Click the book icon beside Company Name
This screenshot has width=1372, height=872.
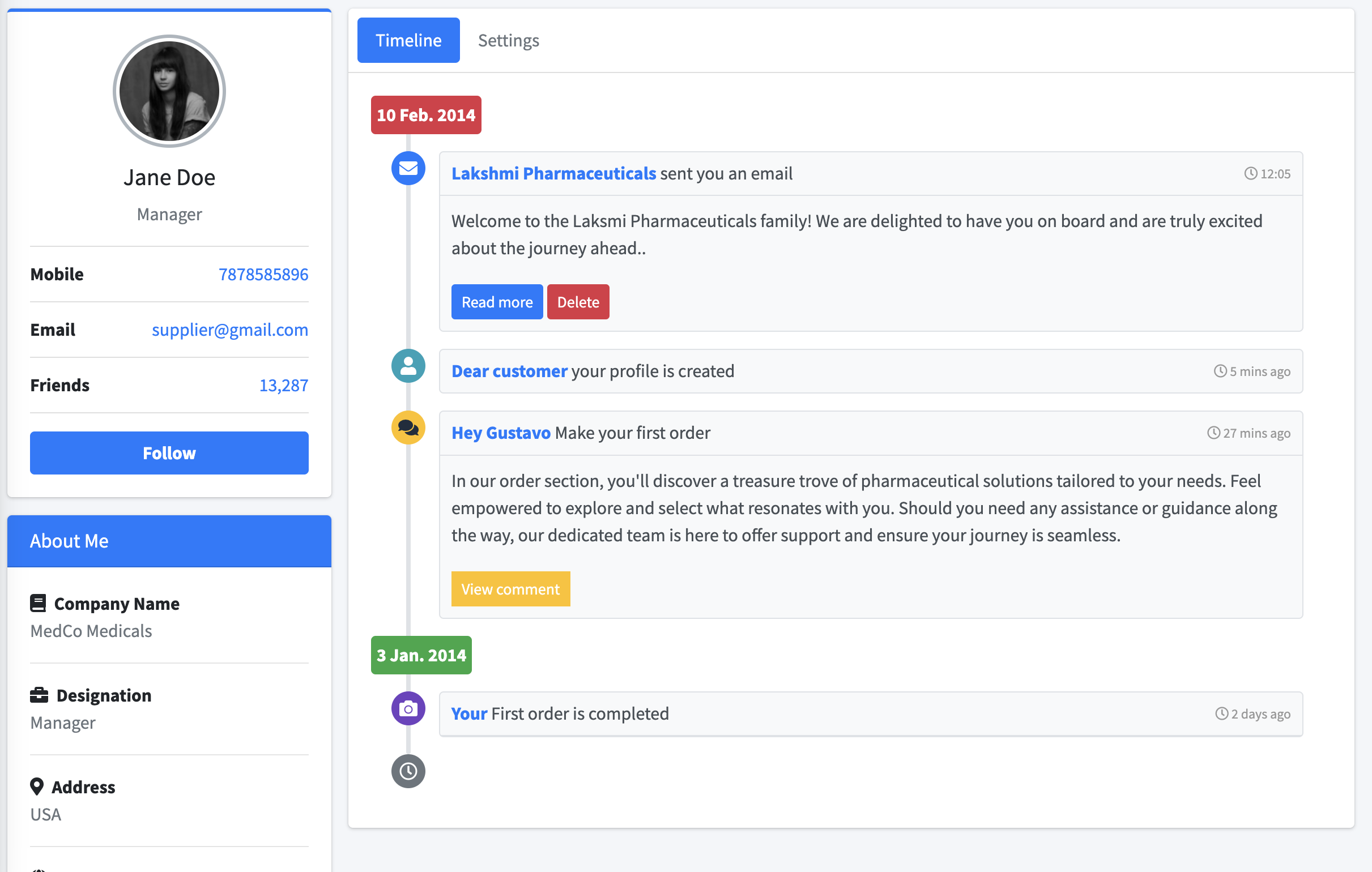38,603
